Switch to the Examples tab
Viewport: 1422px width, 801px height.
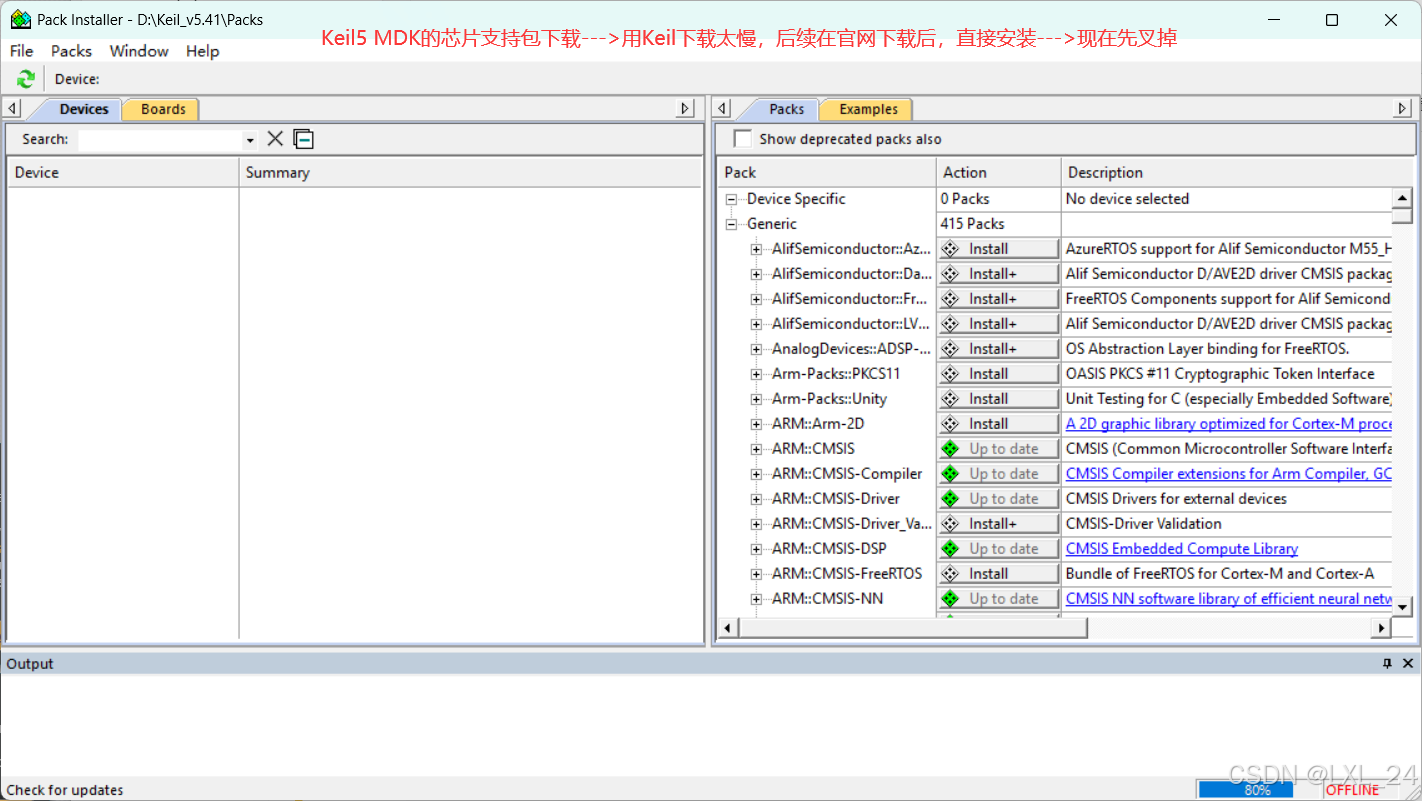(868, 109)
